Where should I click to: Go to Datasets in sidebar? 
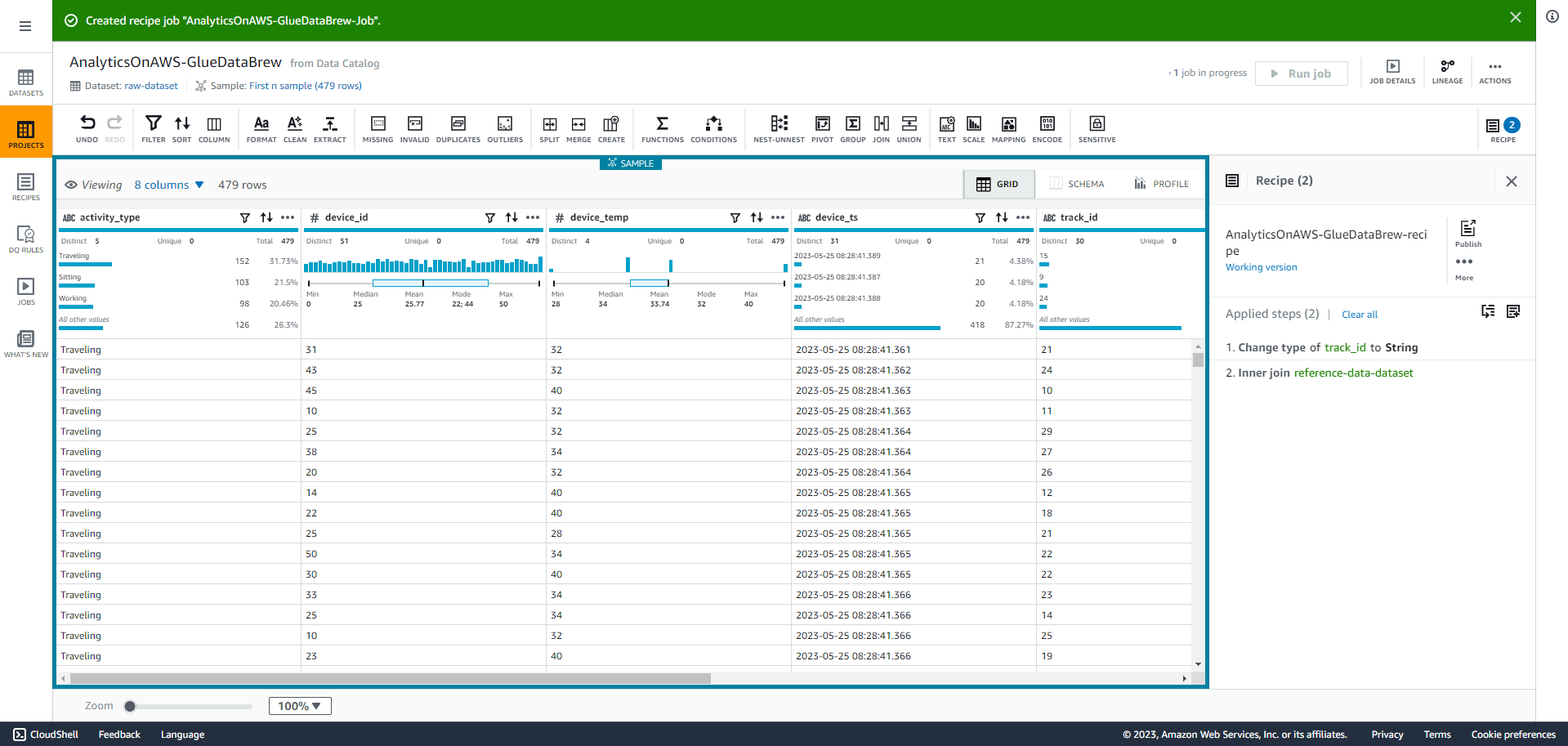(x=26, y=83)
